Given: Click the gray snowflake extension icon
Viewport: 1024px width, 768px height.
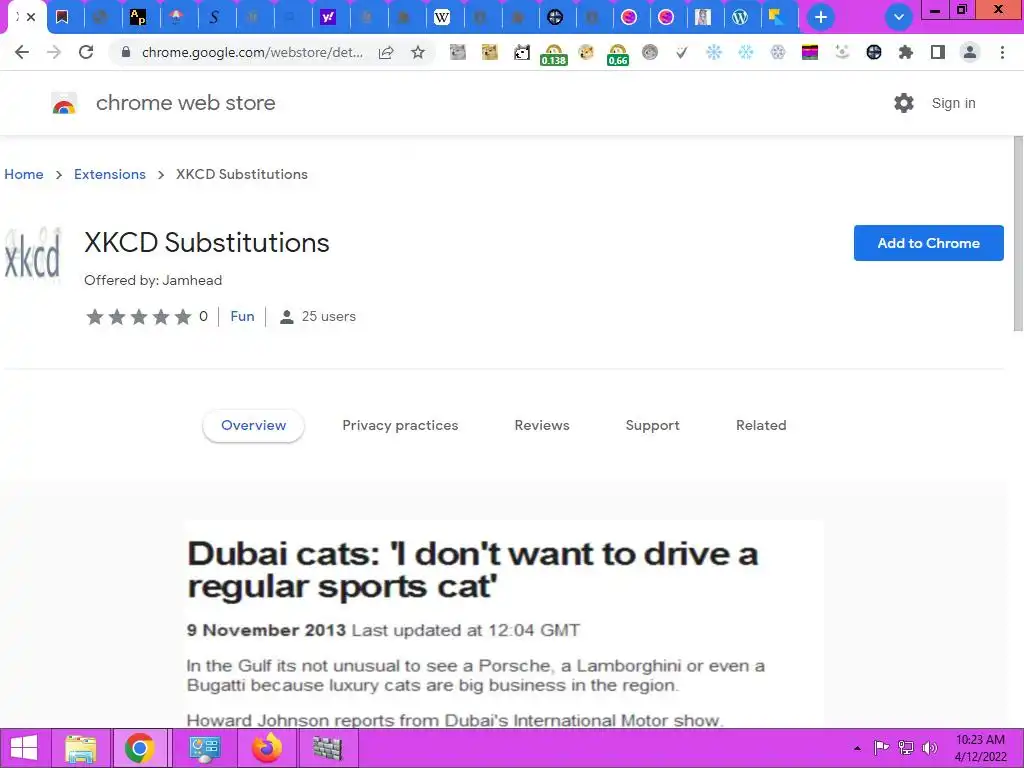Looking at the screenshot, I should [777, 52].
